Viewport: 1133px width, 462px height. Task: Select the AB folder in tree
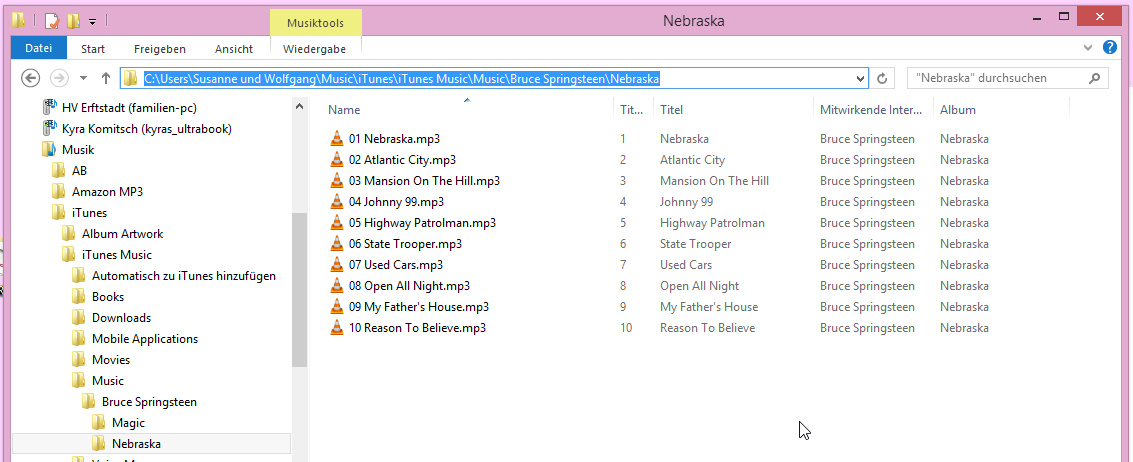coord(79,171)
